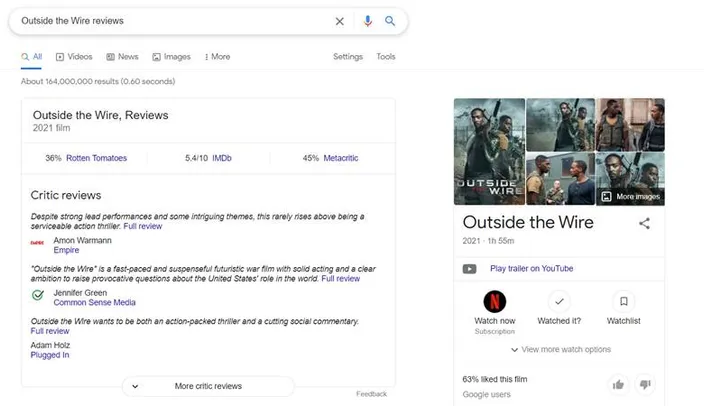The height and width of the screenshot is (406, 704).
Task: Start voice search with the microphone icon
Action: coord(368,21)
